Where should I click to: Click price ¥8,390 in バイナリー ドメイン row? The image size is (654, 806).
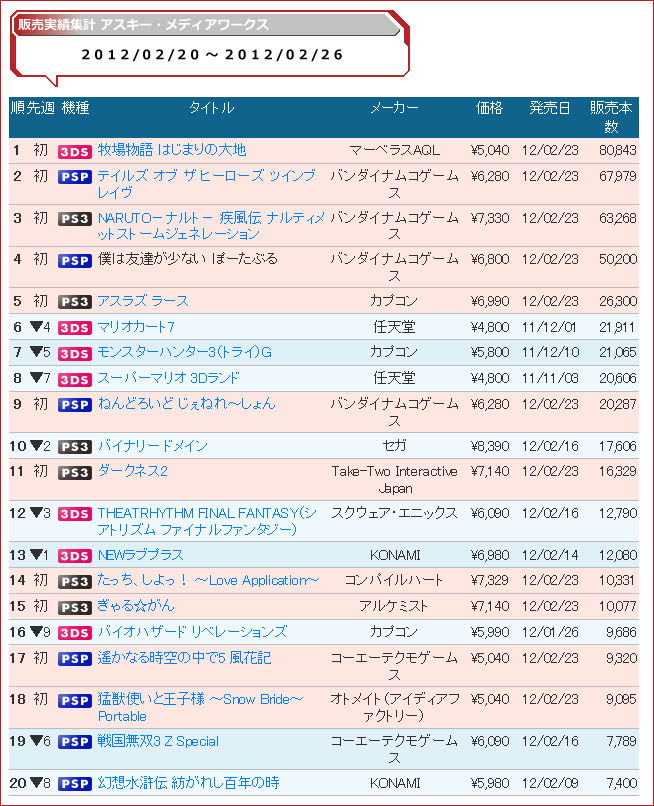pyautogui.click(x=489, y=446)
